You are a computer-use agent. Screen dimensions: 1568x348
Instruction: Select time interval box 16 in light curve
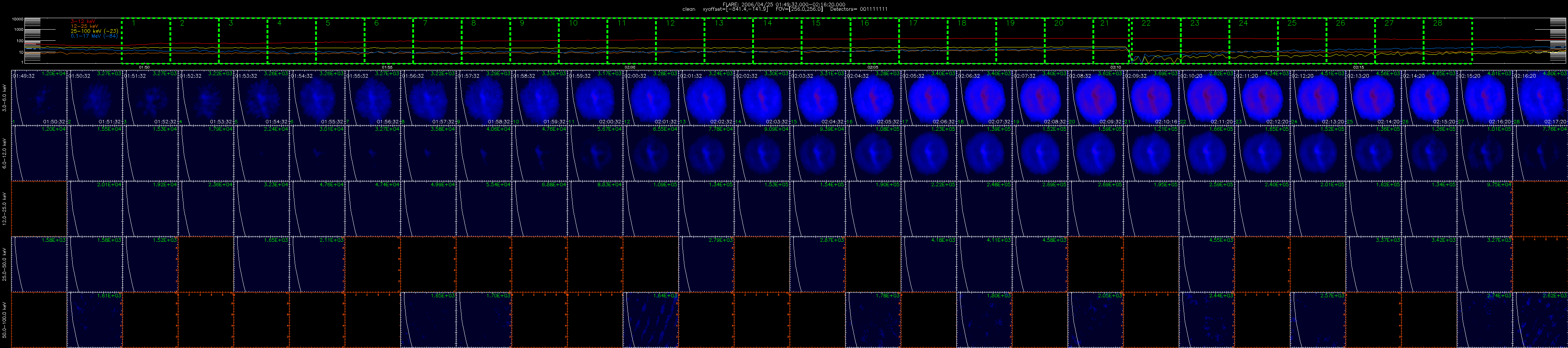coord(875,41)
